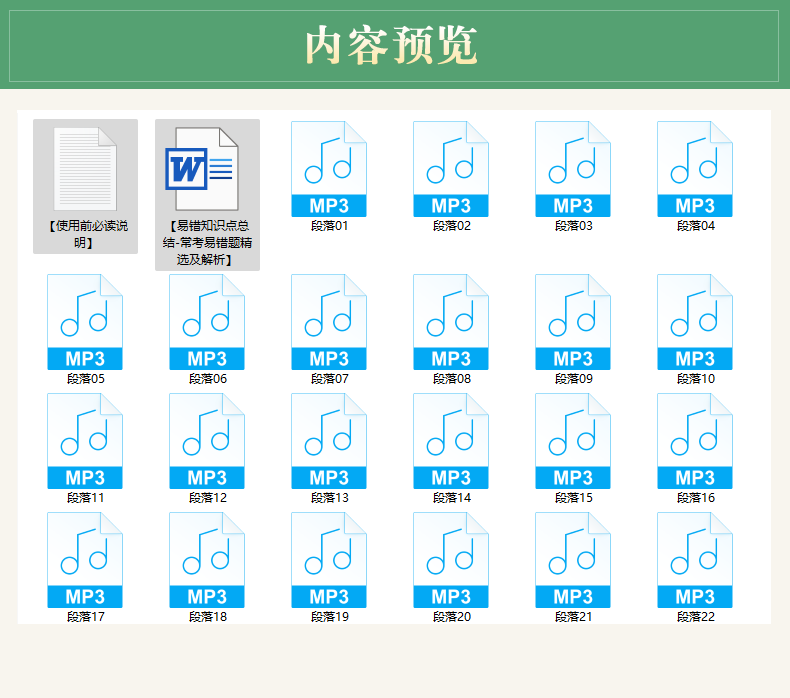
Task: Click the file name label 段落18
Action: point(208,616)
